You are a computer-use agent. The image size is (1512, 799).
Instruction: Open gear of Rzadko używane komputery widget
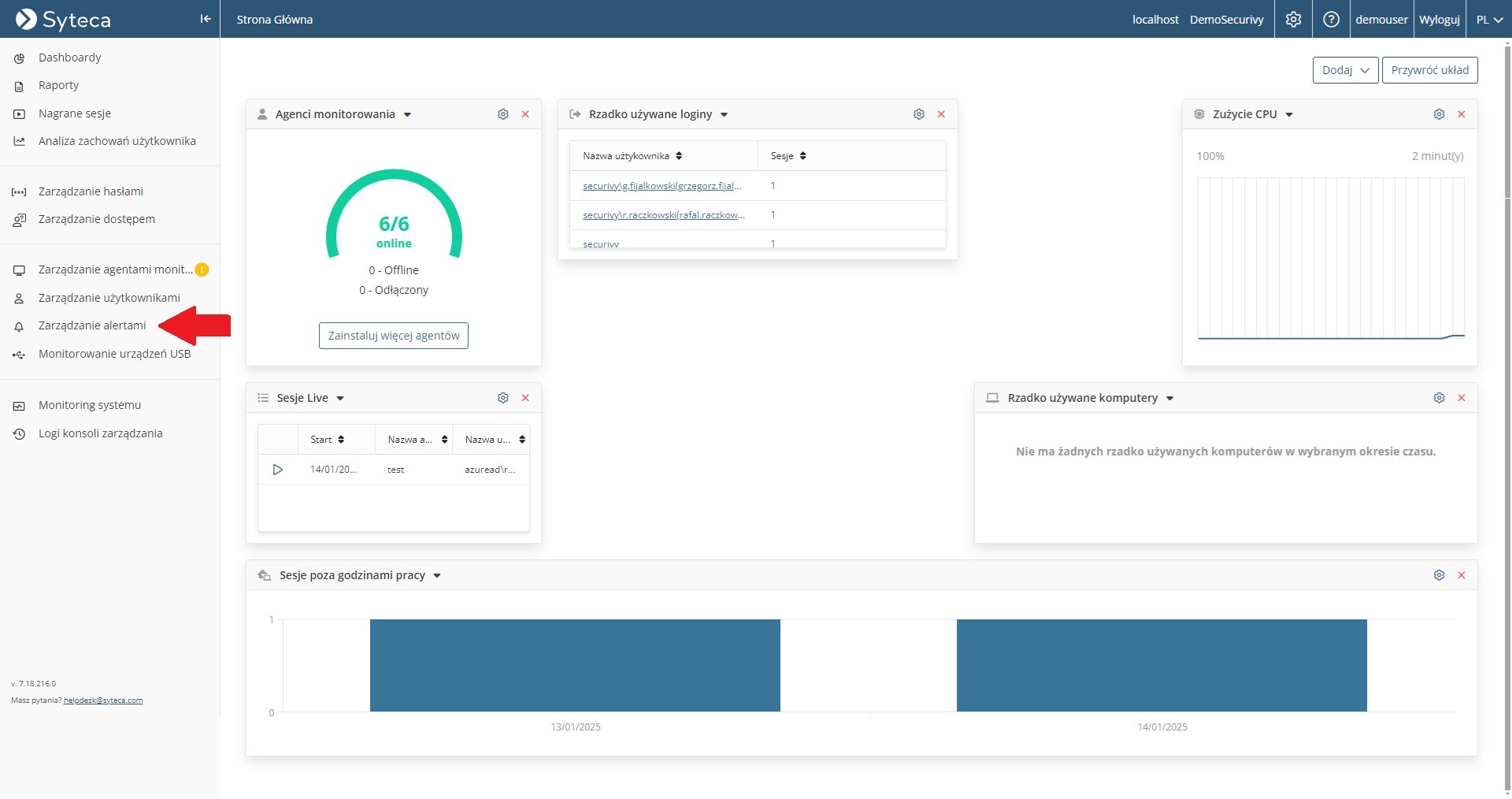pos(1439,398)
